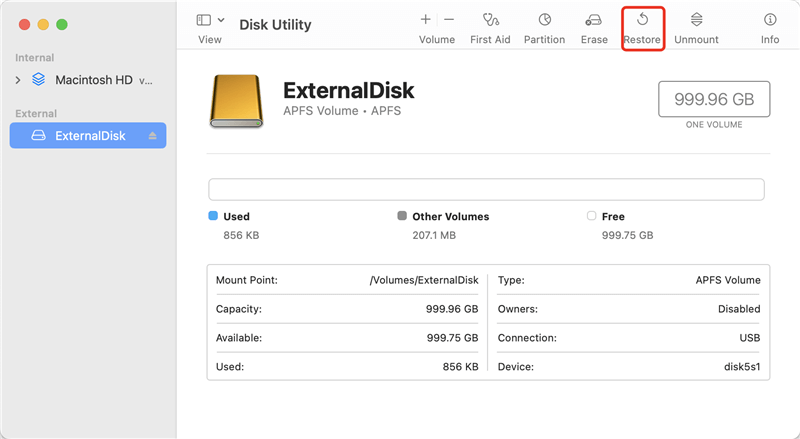Click the large ExternalDisk drive icon
Image resolution: width=800 pixels, height=439 pixels.
[x=237, y=102]
